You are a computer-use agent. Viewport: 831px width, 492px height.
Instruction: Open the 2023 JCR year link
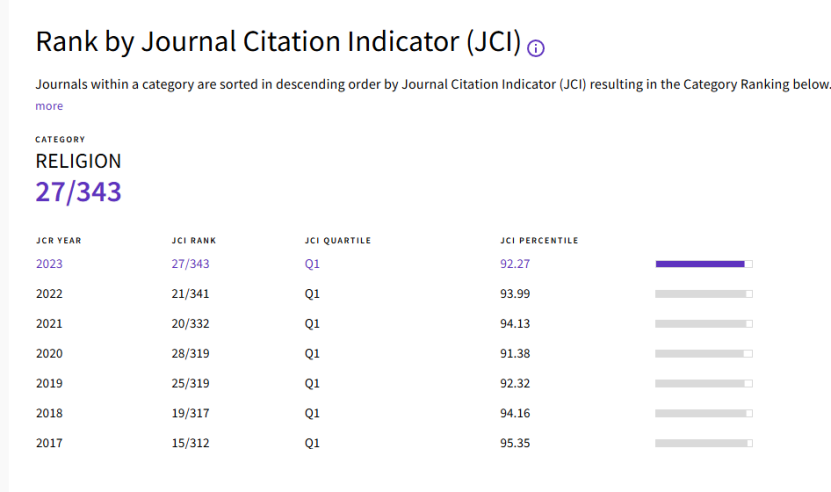click(x=49, y=264)
